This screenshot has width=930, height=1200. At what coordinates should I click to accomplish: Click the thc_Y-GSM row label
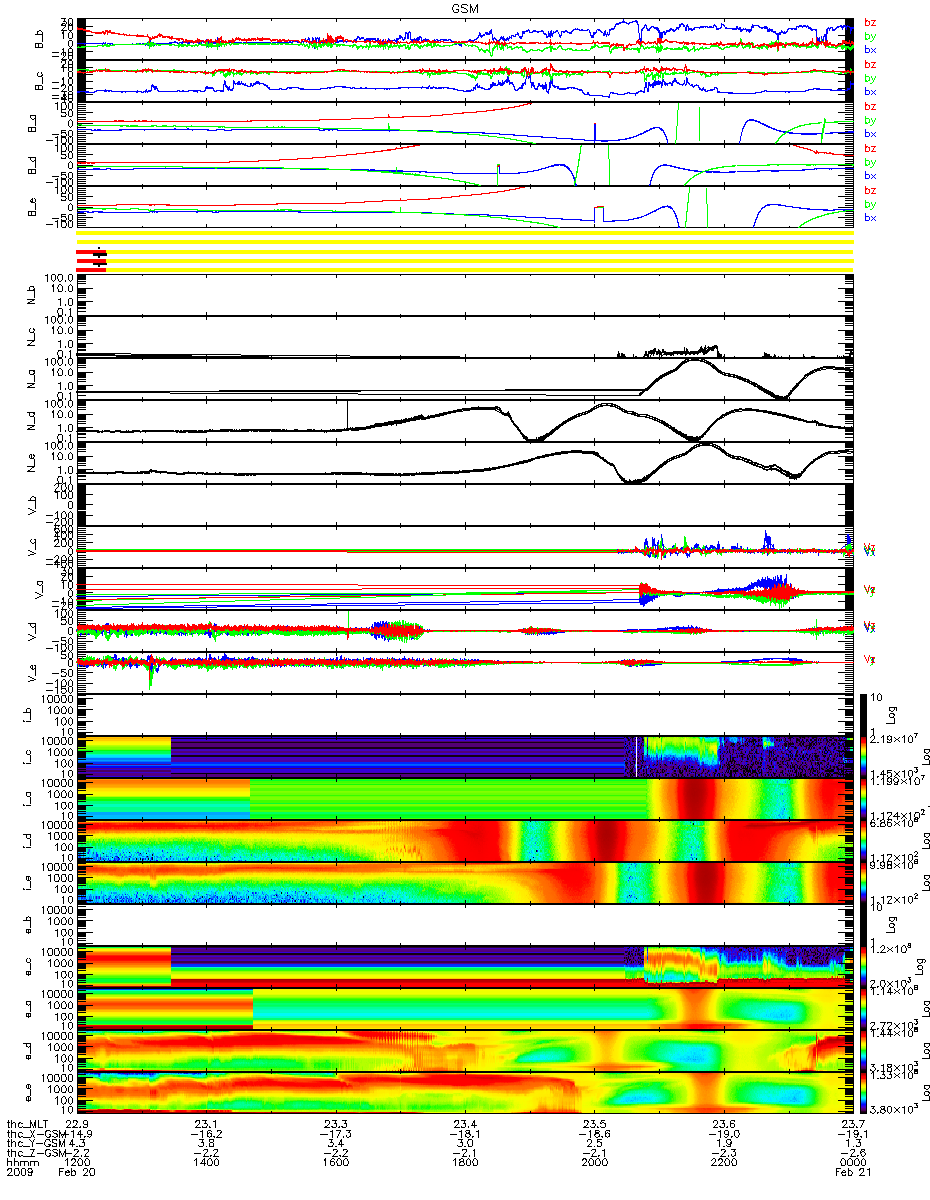coord(36,1143)
